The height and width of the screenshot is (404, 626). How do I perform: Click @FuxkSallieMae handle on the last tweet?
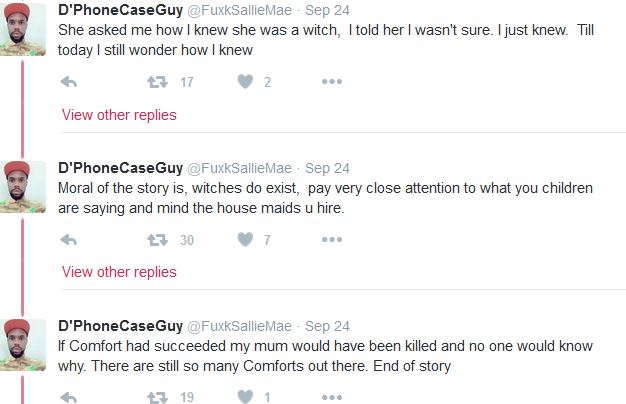click(240, 326)
